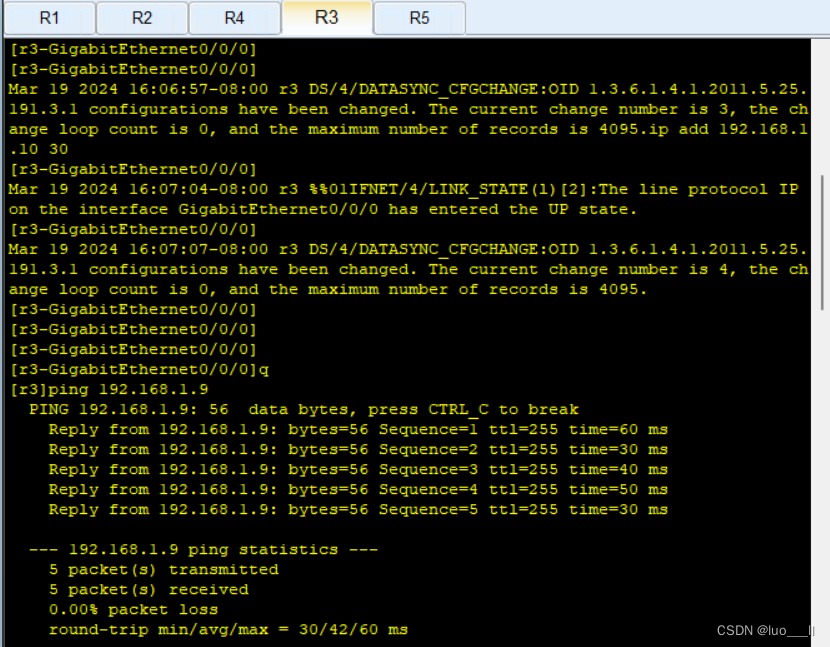Switch to the R2 tab
This screenshot has width=830, height=647.
142,18
